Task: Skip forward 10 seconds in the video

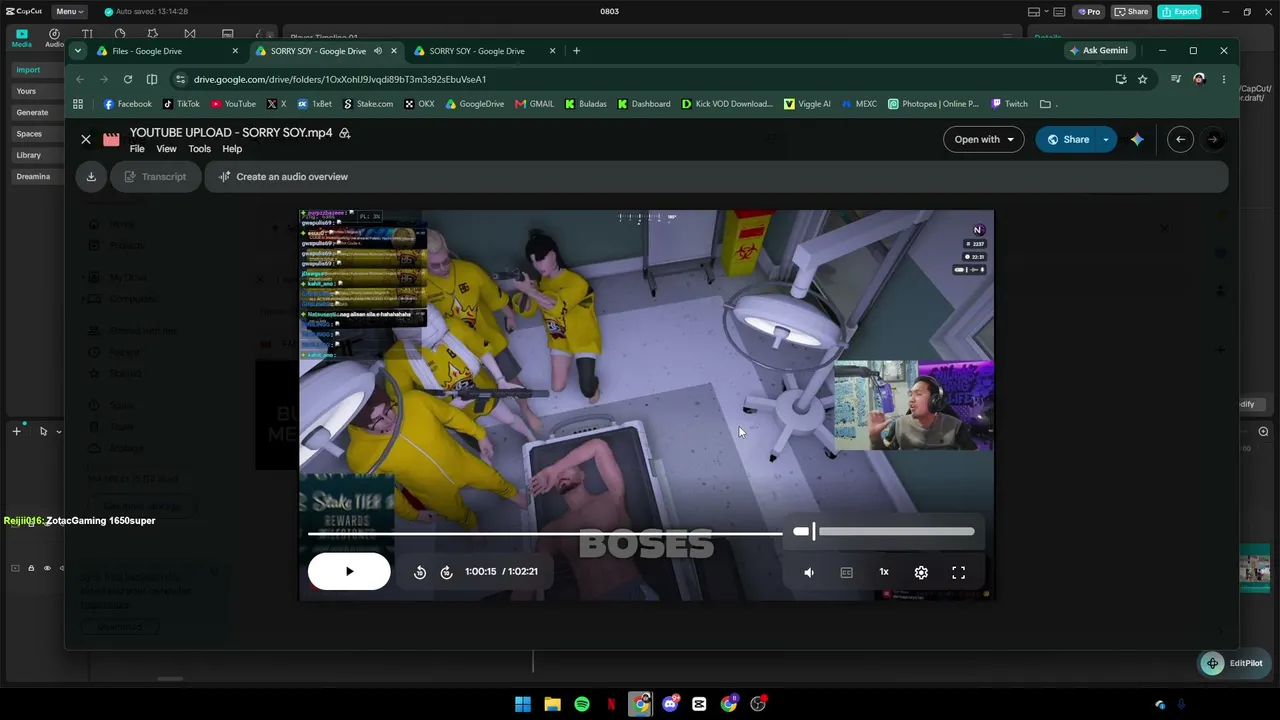Action: coord(446,572)
